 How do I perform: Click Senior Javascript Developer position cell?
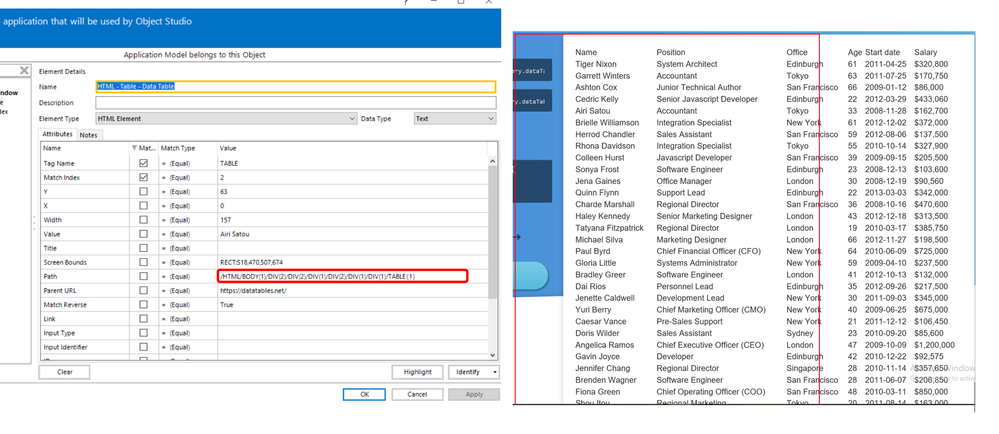click(707, 99)
